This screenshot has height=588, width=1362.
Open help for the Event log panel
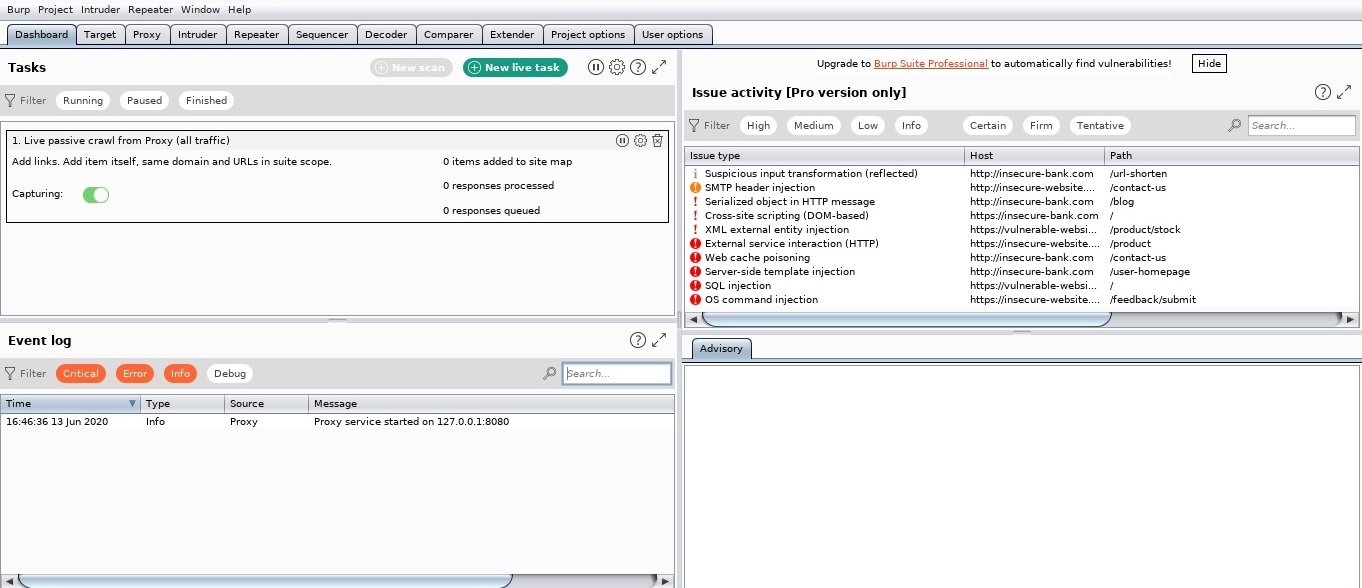[638, 340]
